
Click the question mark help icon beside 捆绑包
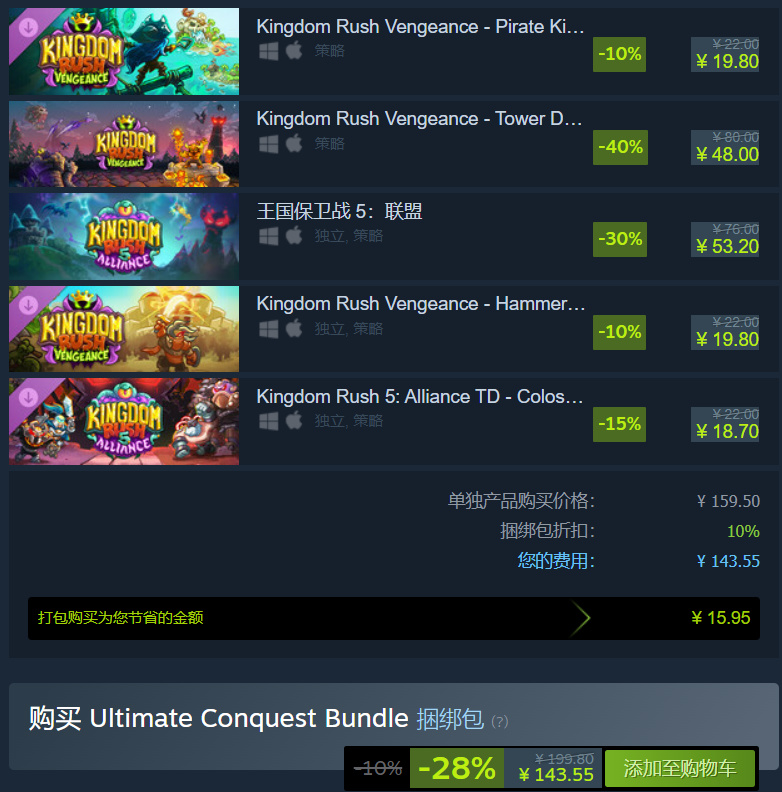tap(500, 721)
